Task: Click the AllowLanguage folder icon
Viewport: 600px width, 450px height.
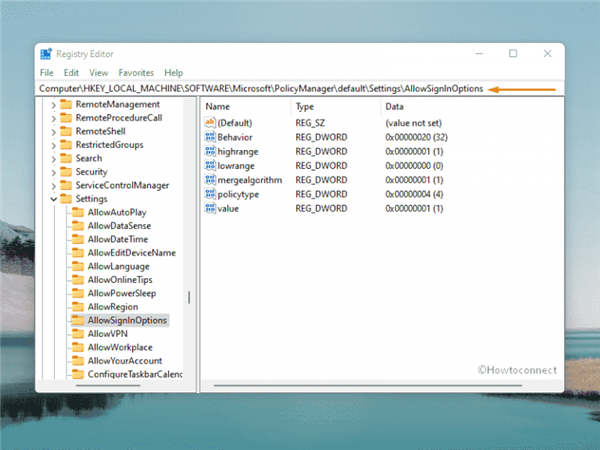Action: [x=78, y=266]
